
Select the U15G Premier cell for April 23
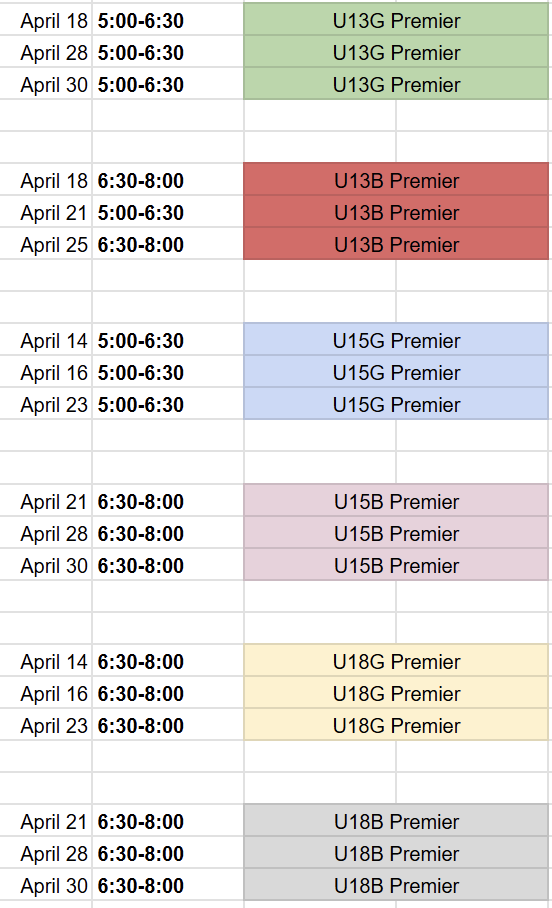pos(396,404)
